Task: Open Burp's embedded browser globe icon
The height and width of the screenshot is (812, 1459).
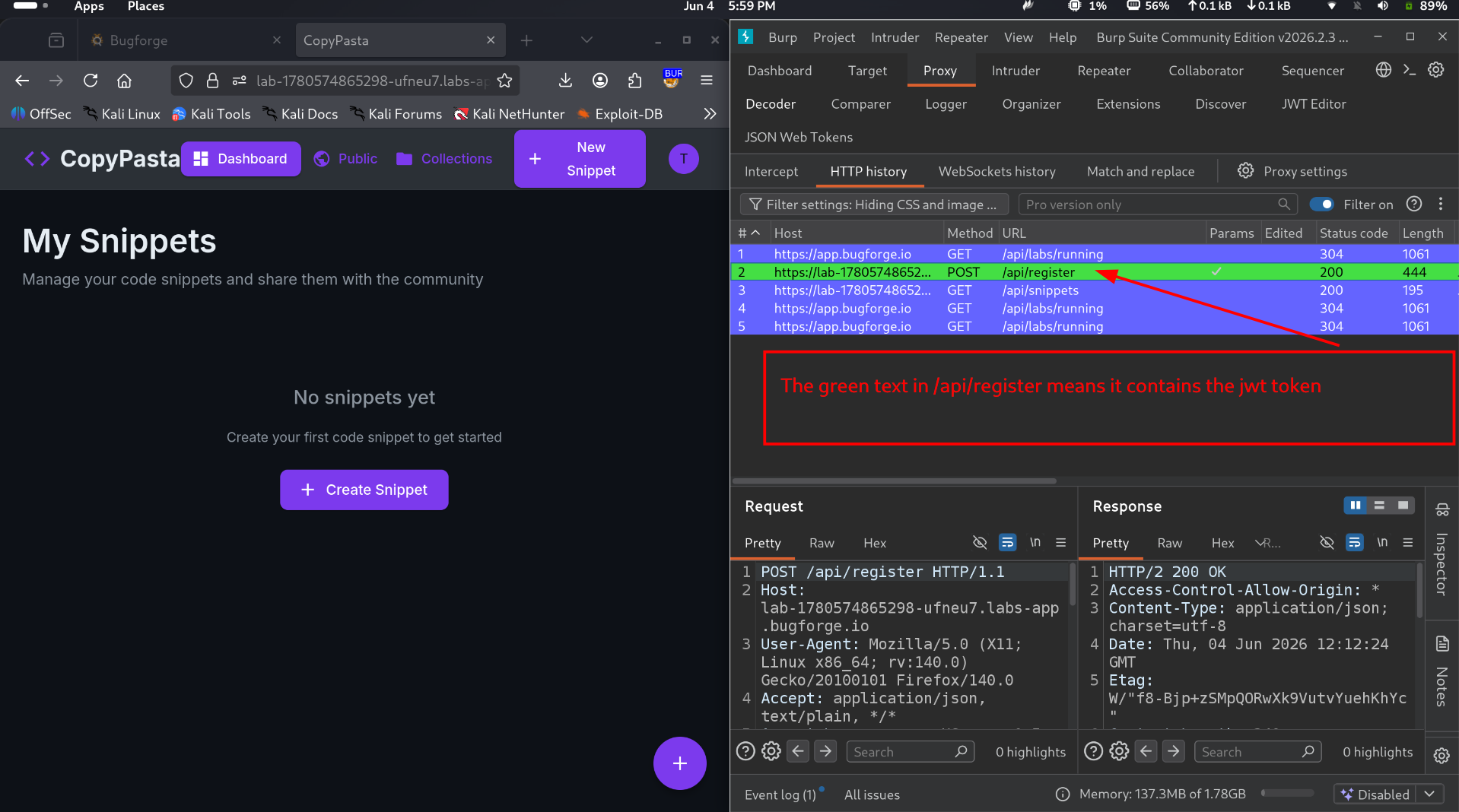Action: [1384, 70]
